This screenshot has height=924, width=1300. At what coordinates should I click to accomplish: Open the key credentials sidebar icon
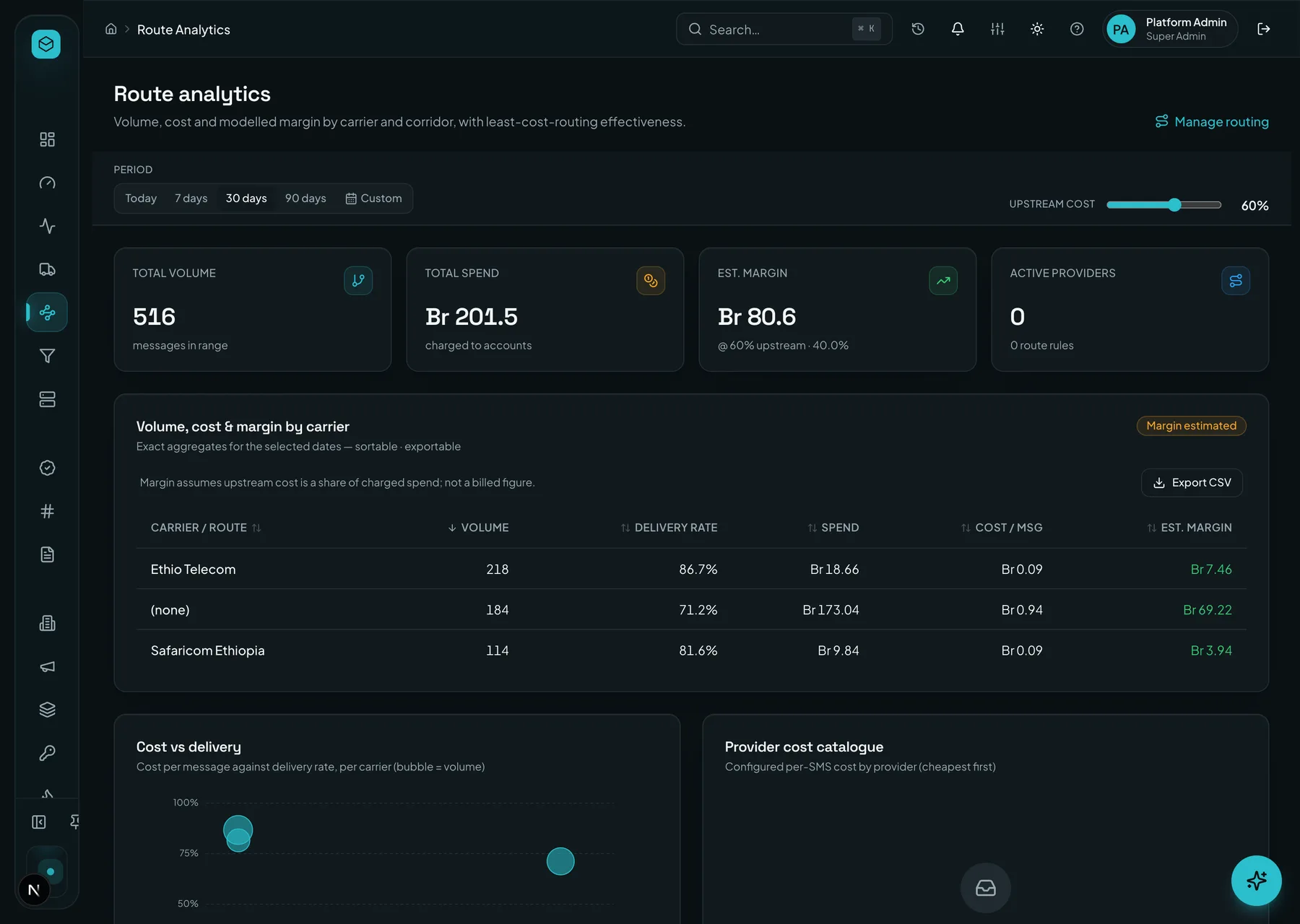point(47,753)
